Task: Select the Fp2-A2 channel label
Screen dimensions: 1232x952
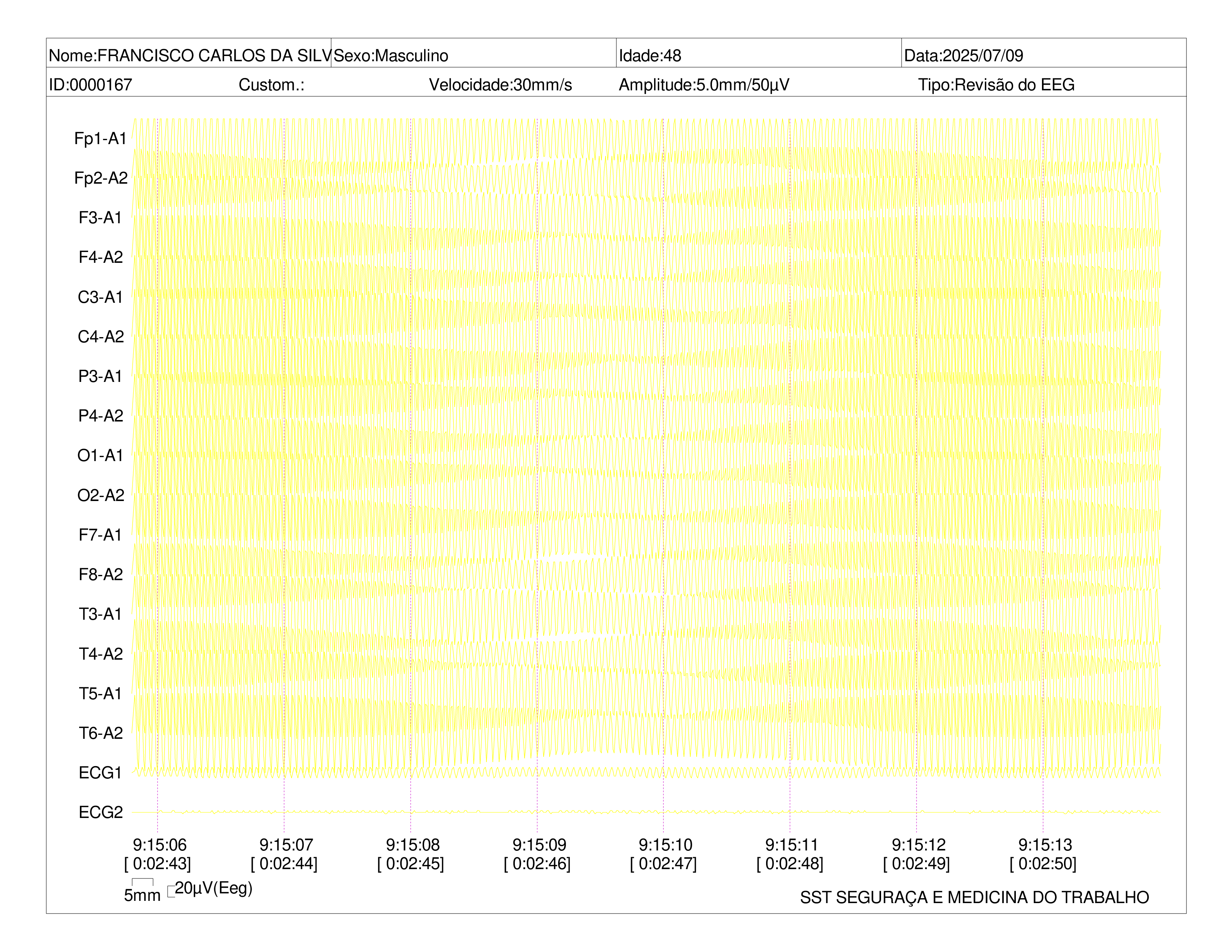Action: pos(101,178)
